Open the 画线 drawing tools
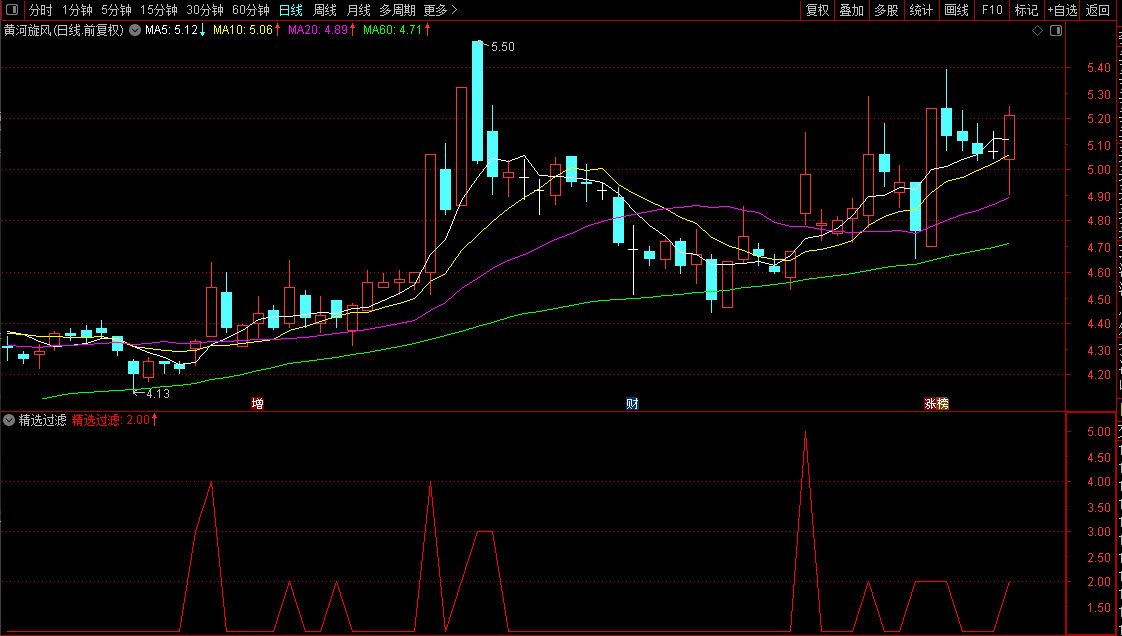This screenshot has height=636, width=1122. [x=957, y=10]
